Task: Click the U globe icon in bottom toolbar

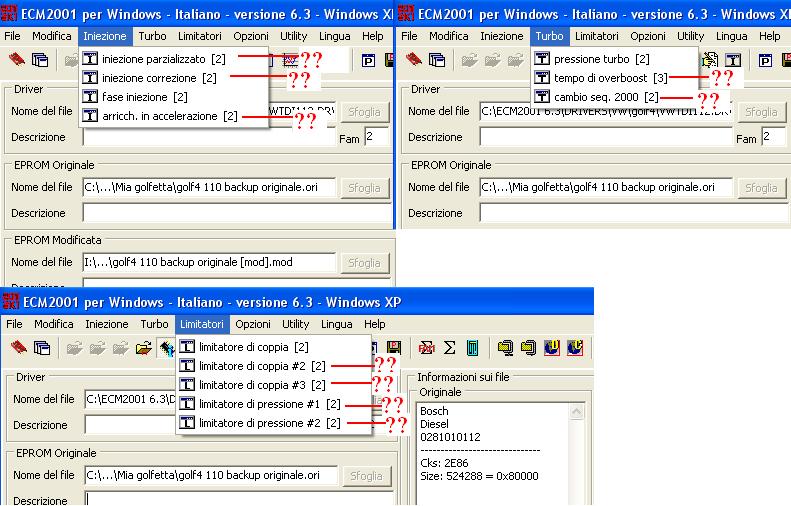Action: (x=552, y=348)
